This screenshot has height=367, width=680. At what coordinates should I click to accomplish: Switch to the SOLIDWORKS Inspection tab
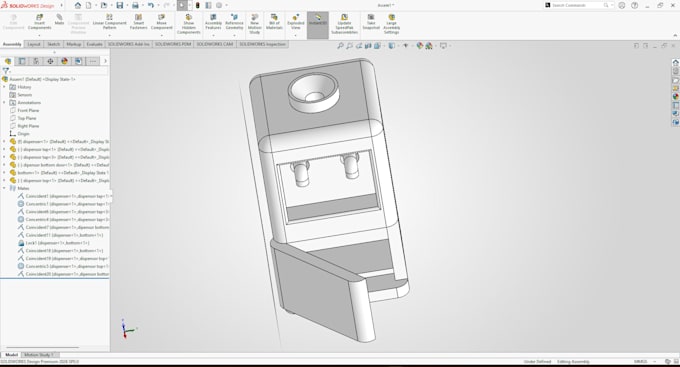(262, 44)
